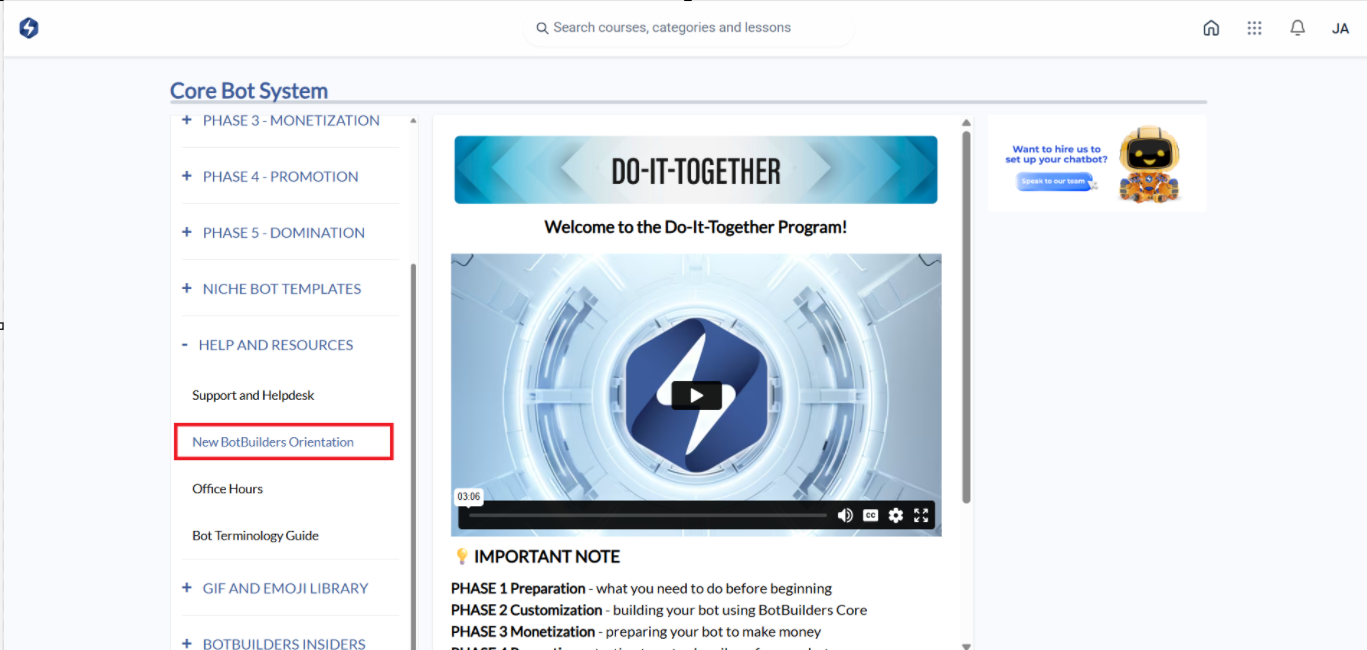1367x650 pixels.
Task: Click the PHASE 1 Preparation text line
Action: tap(641, 588)
